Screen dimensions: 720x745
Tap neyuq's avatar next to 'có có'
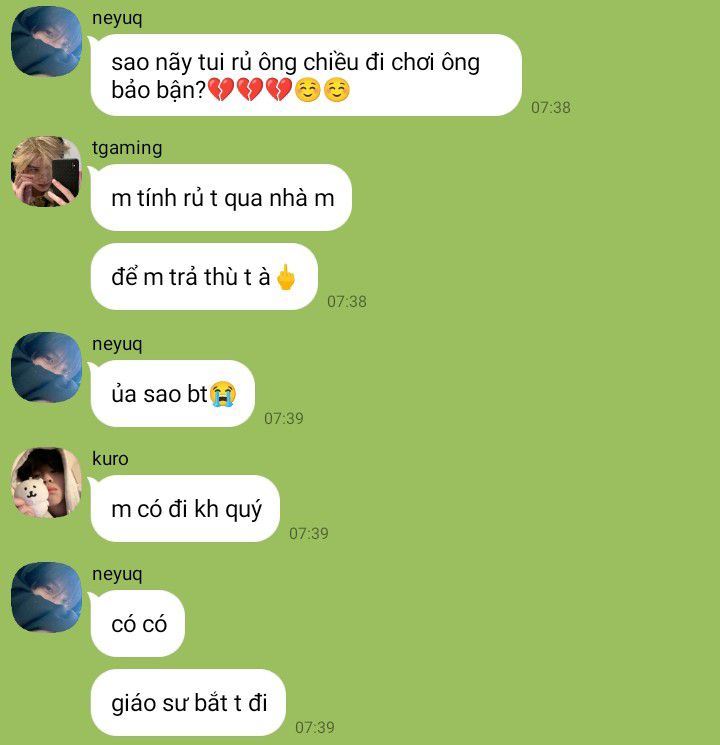pos(46,597)
